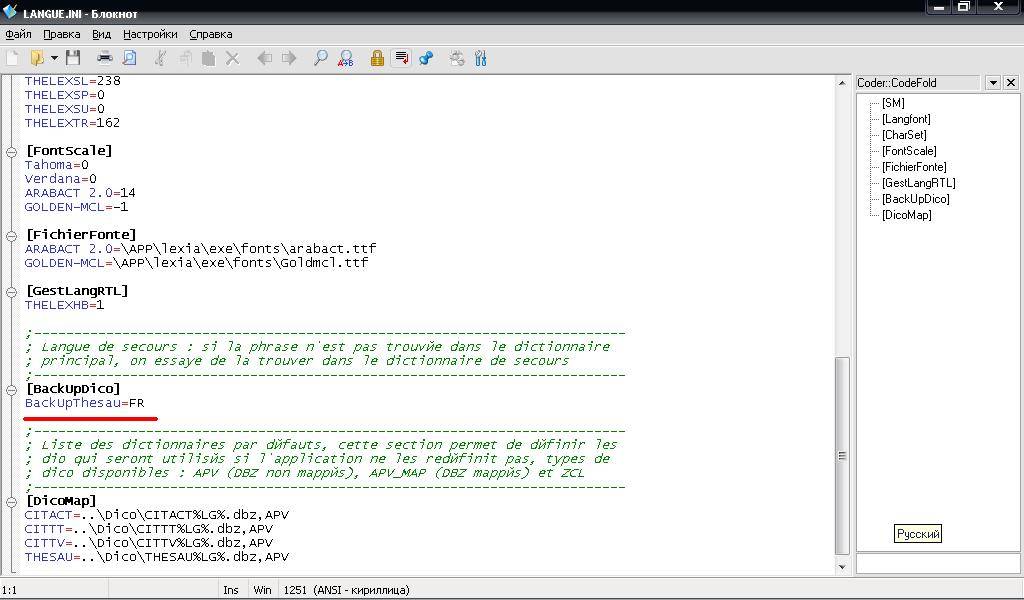This screenshot has height=600, width=1024.
Task: Open the Файл menu
Action: [18, 34]
